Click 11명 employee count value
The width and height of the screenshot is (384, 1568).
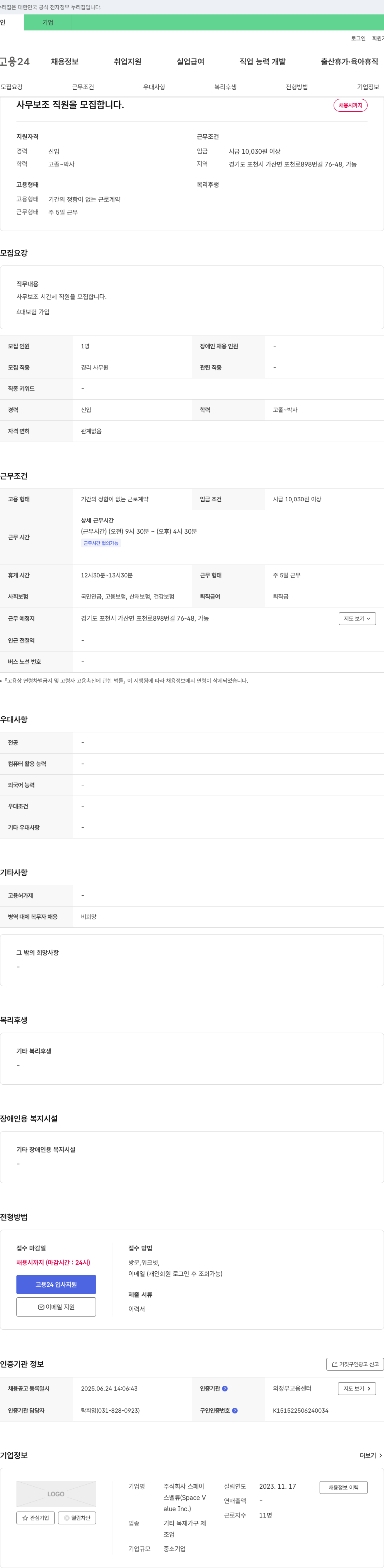point(266,1515)
